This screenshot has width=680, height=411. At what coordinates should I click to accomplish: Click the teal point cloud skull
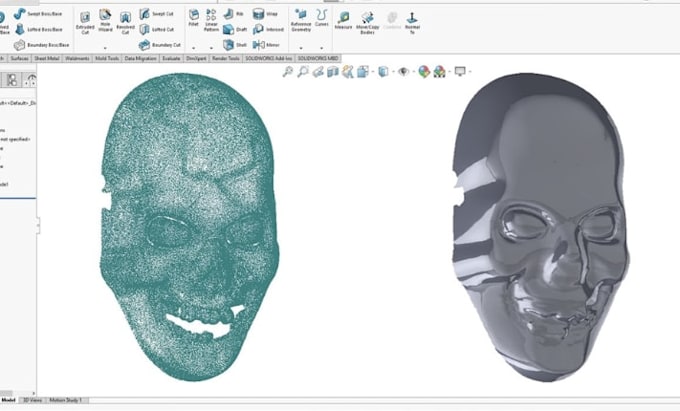pyautogui.click(x=189, y=227)
